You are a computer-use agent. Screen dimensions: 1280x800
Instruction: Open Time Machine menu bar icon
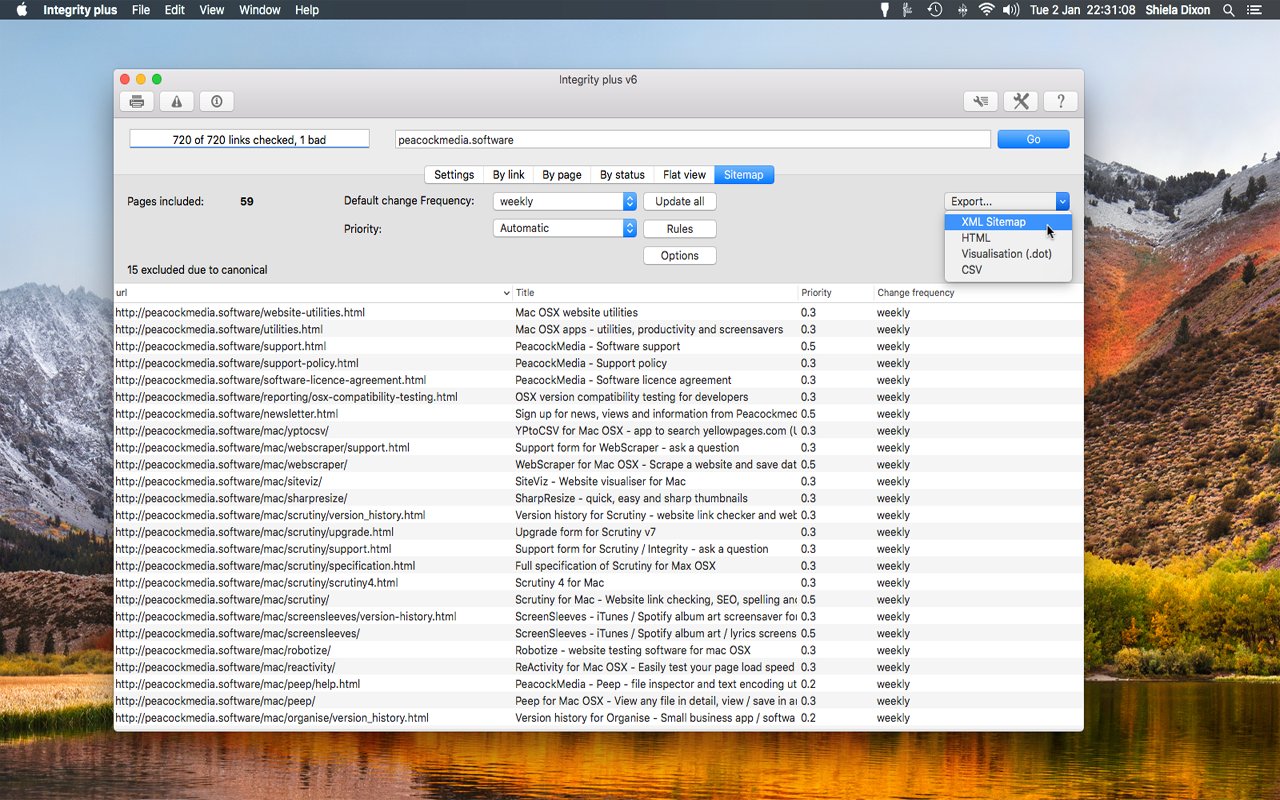tap(935, 10)
